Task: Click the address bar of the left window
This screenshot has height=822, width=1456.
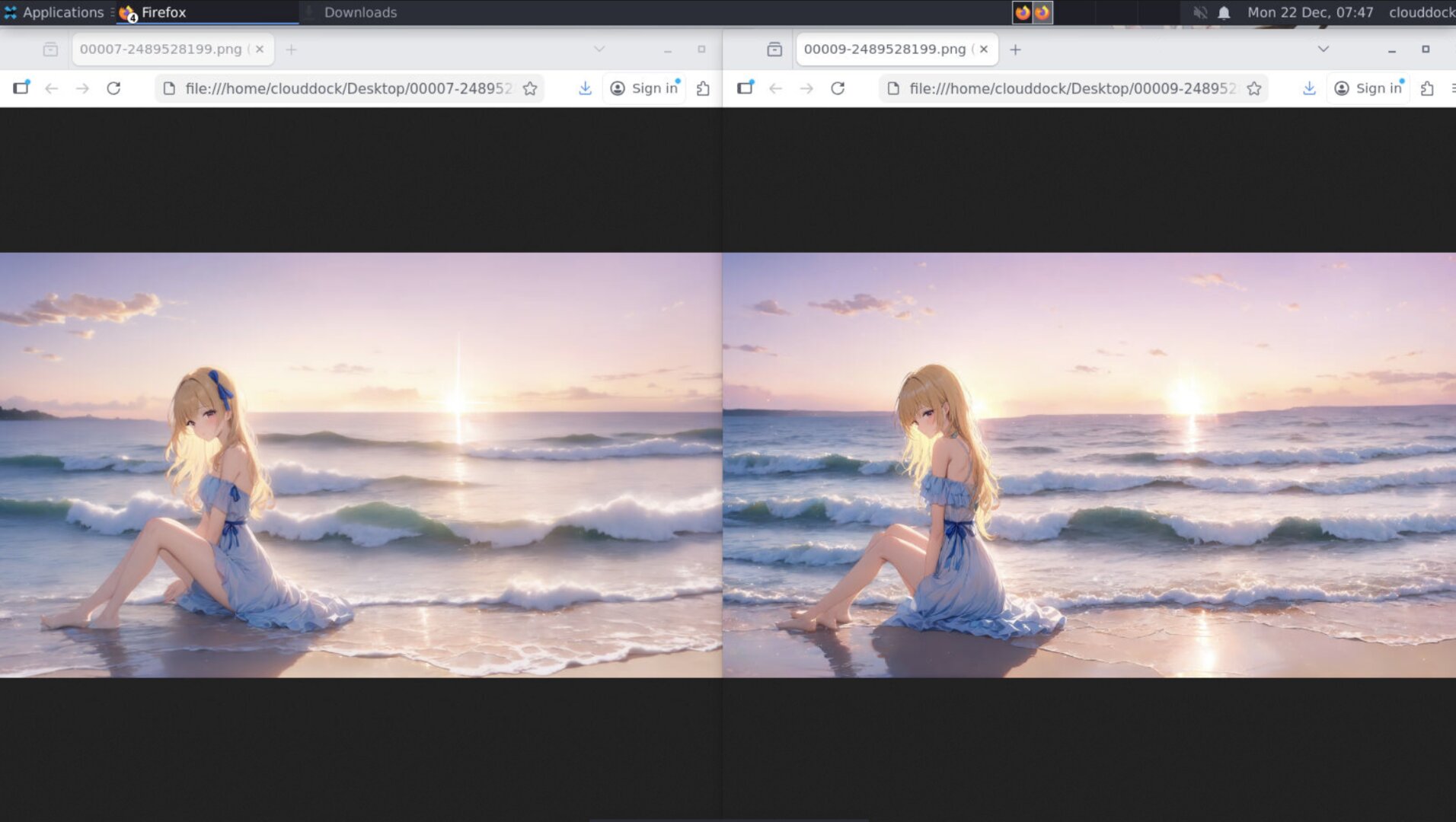Action: pyautogui.click(x=343, y=88)
